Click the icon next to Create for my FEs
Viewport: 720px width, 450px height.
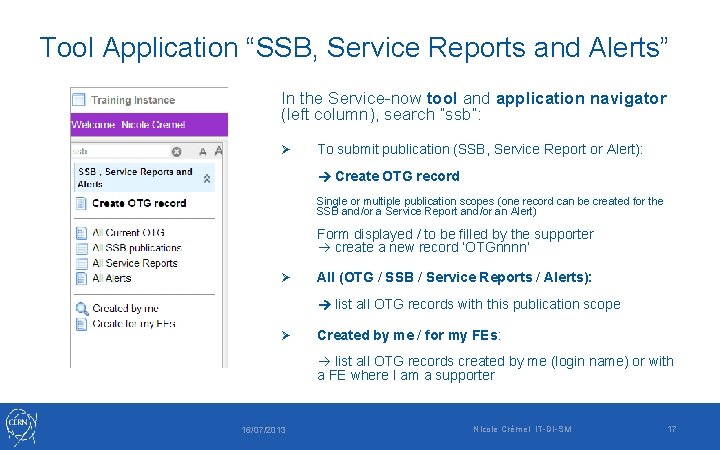tap(81, 324)
